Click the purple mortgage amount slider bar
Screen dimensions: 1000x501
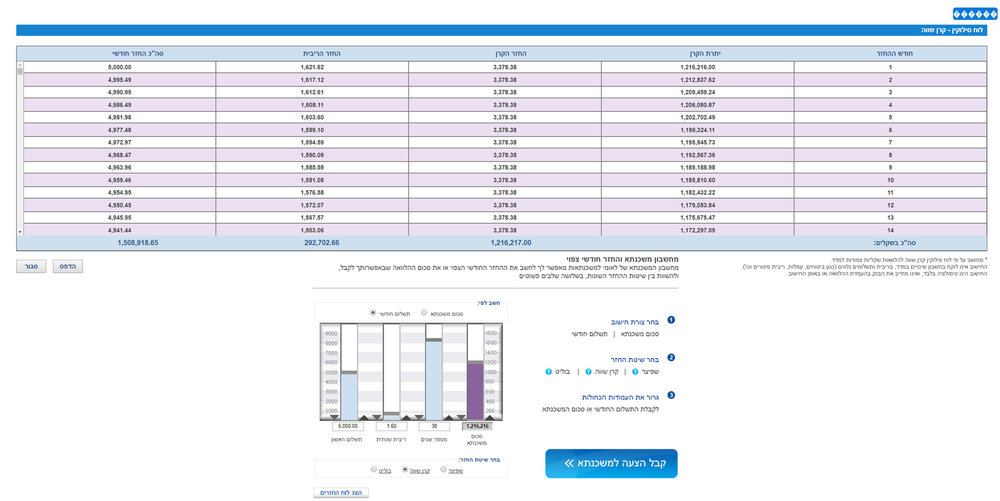[476, 391]
